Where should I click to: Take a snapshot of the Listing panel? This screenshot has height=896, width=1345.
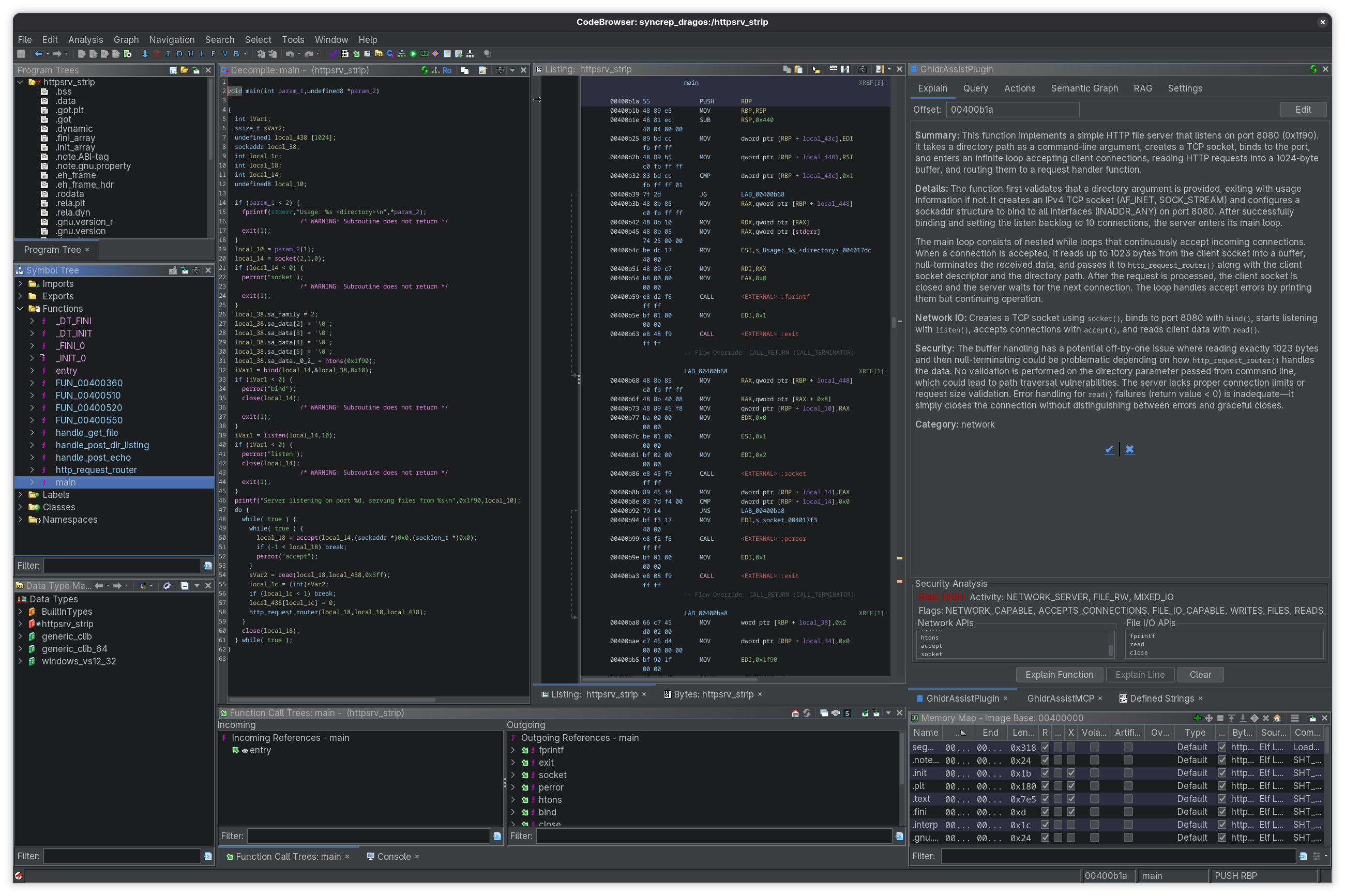coord(864,69)
